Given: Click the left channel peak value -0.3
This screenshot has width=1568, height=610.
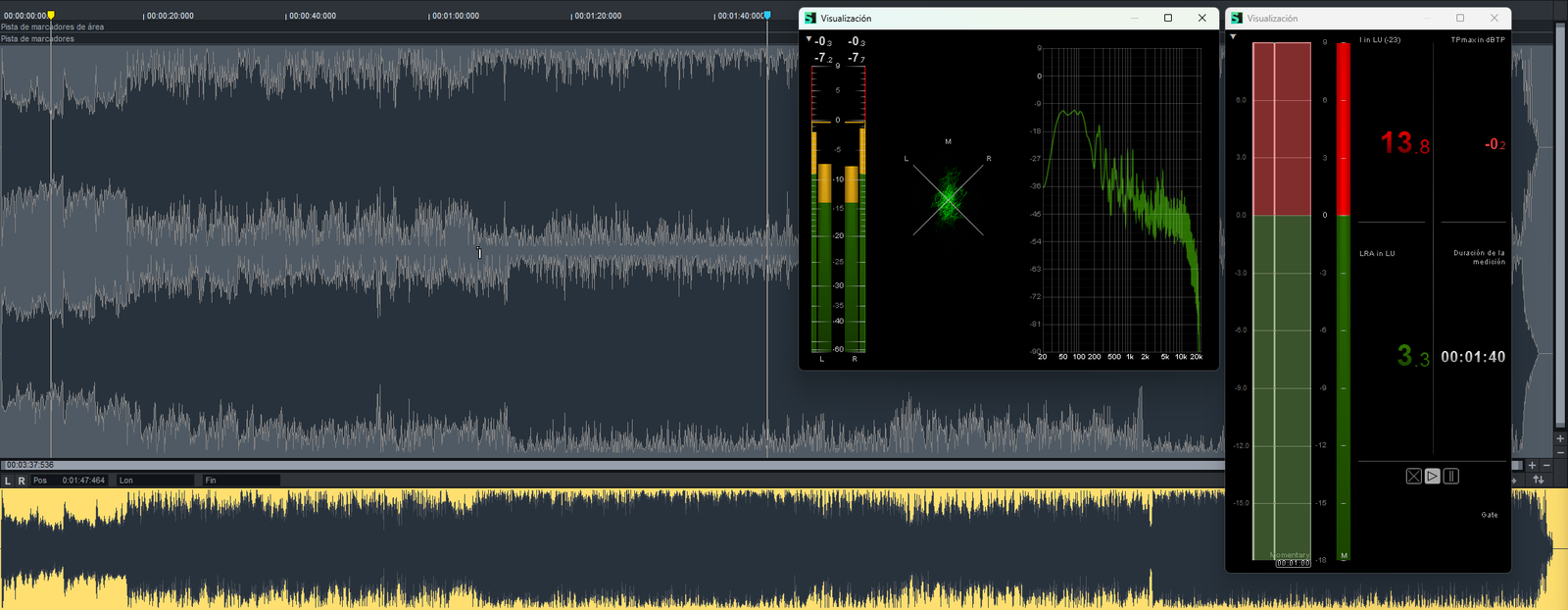Looking at the screenshot, I should point(823,41).
